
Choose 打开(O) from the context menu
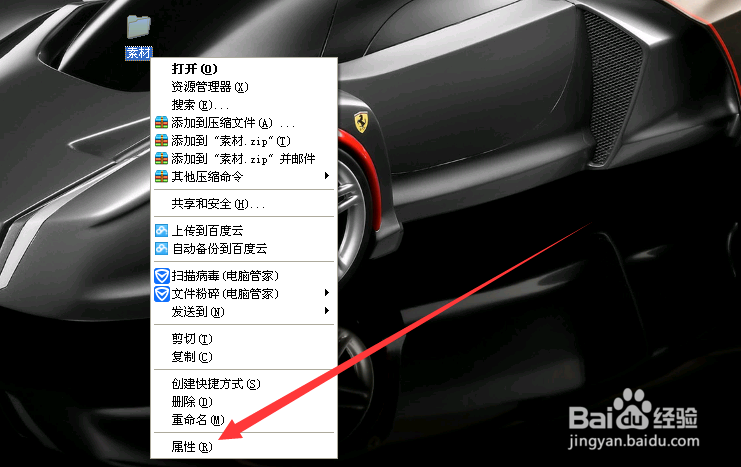(244, 69)
